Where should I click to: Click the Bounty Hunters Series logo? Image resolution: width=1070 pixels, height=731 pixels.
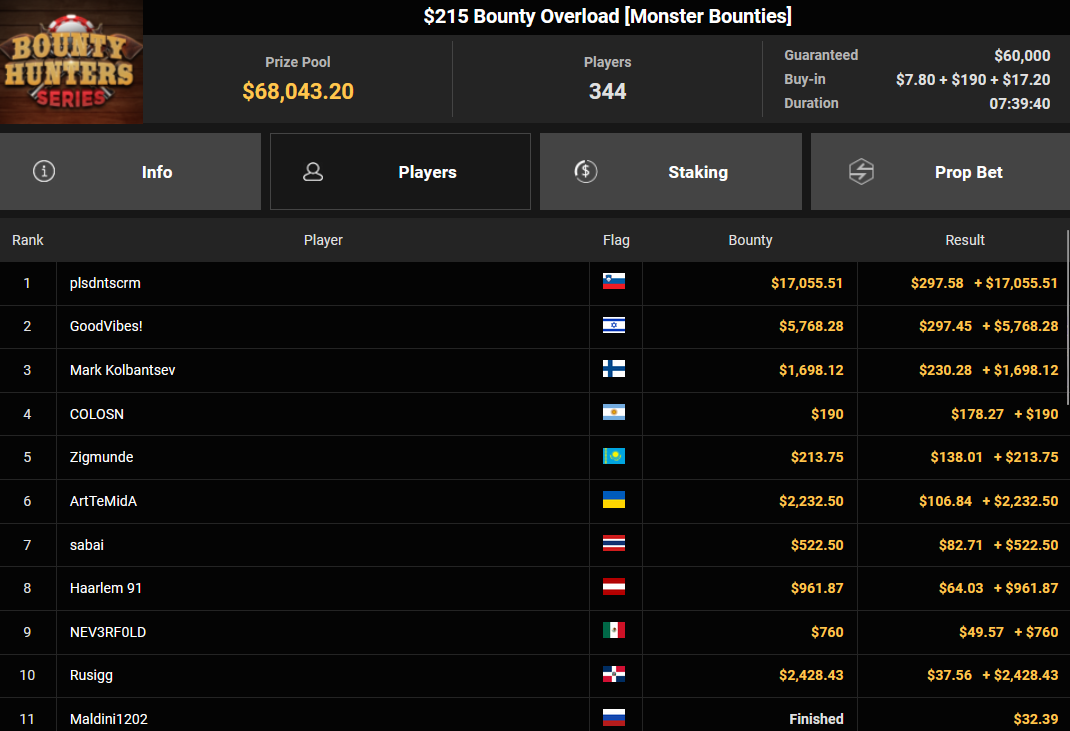coord(71,62)
